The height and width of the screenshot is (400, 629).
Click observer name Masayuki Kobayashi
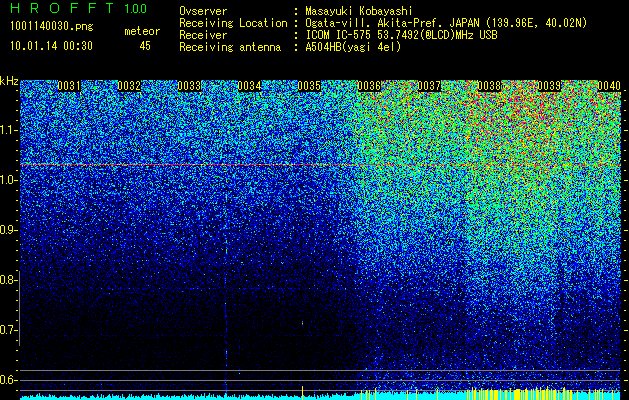[x=359, y=11]
